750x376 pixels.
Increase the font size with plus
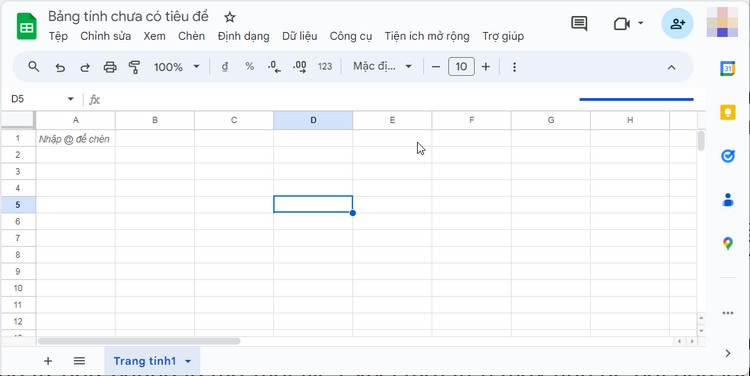pyautogui.click(x=485, y=67)
